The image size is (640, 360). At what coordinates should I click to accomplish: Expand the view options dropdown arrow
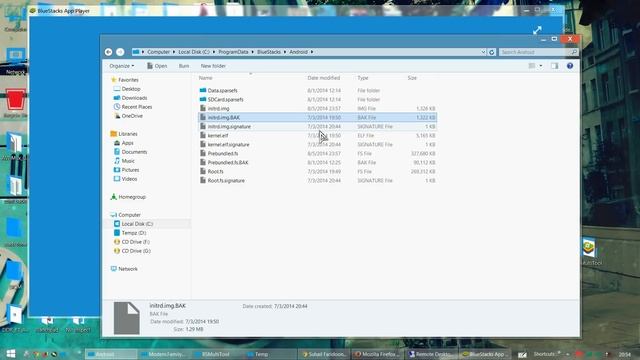(x=541, y=66)
